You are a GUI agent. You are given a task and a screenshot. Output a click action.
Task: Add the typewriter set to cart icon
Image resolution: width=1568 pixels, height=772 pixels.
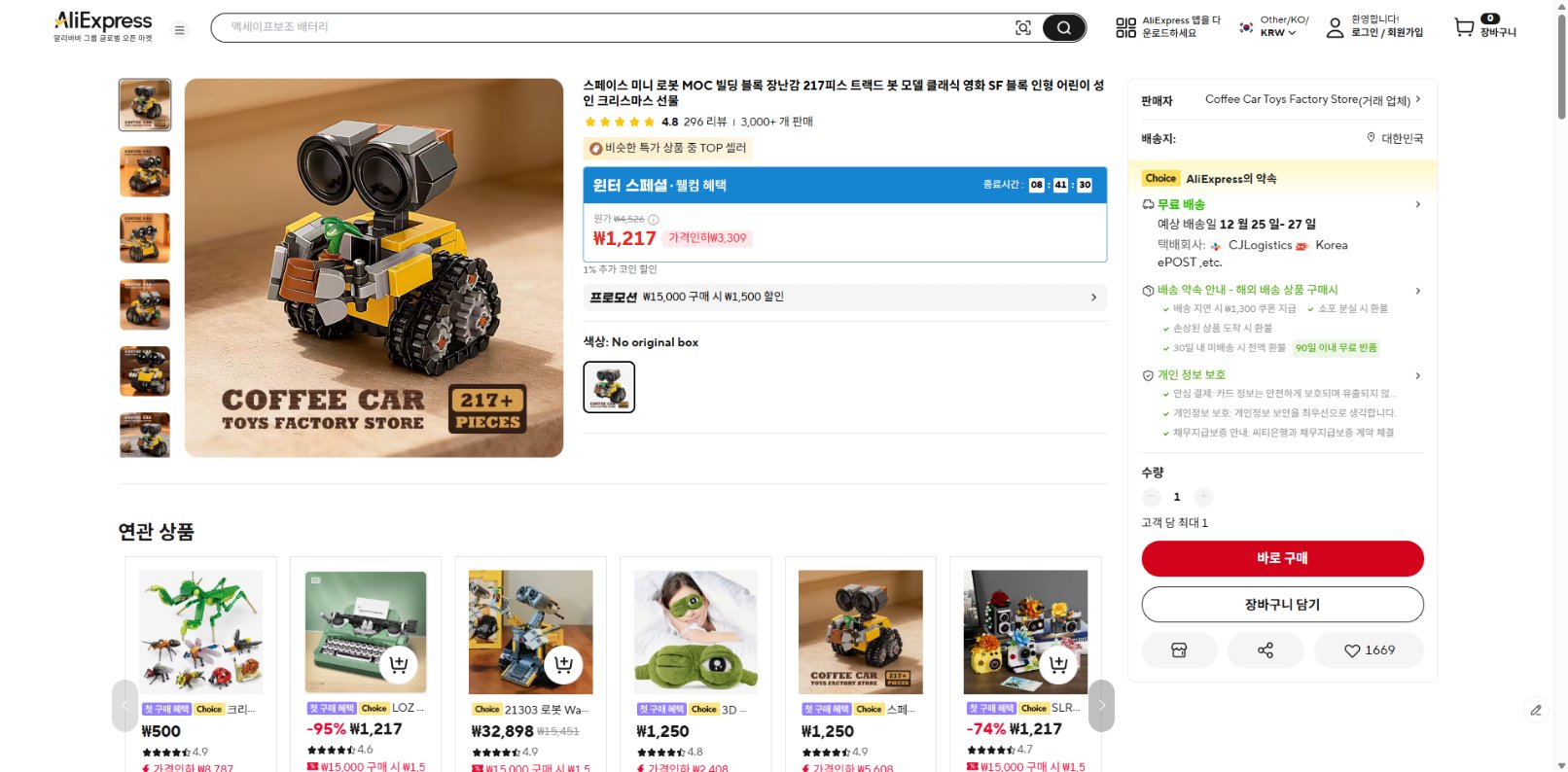(x=399, y=665)
